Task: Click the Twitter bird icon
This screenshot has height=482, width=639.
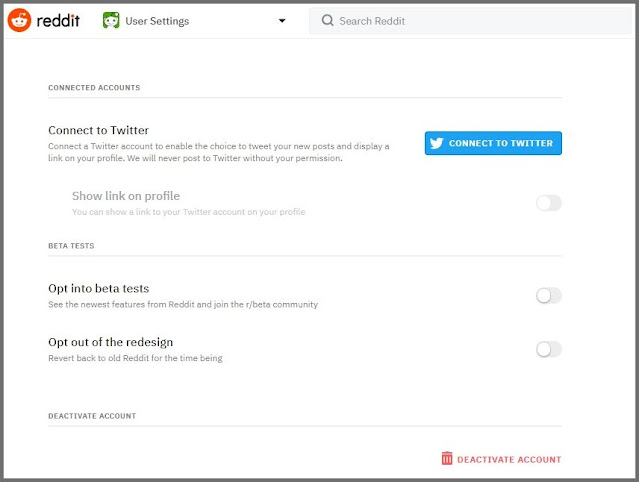Action: [436, 143]
